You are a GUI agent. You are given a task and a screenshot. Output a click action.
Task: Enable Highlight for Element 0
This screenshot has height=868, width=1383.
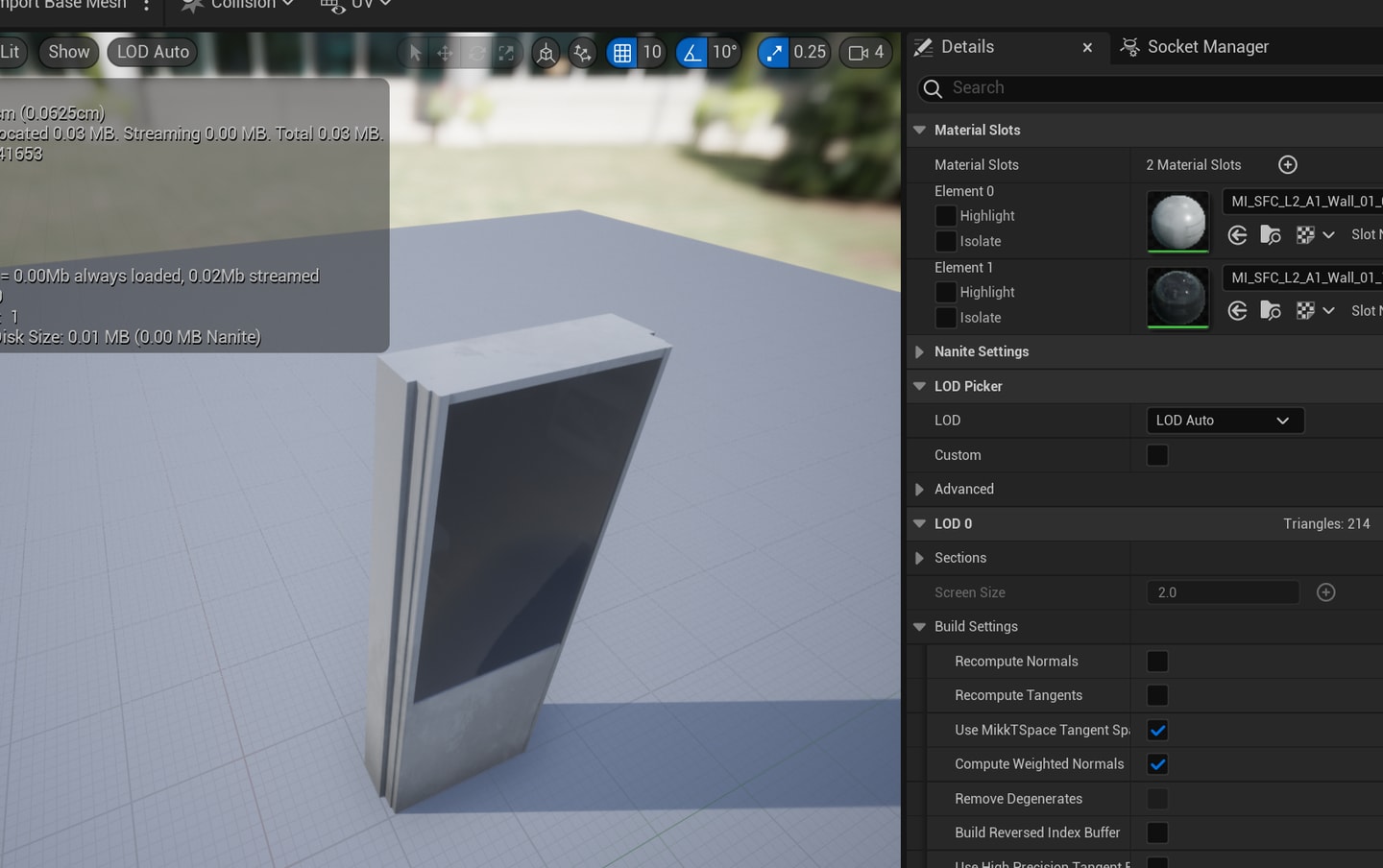coord(946,216)
